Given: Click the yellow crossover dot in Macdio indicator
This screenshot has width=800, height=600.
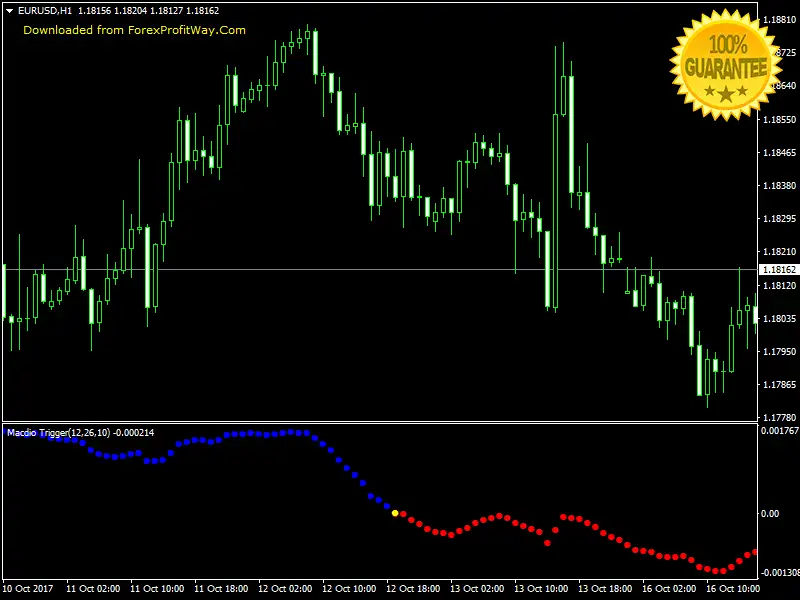Looking at the screenshot, I should tap(395, 513).
